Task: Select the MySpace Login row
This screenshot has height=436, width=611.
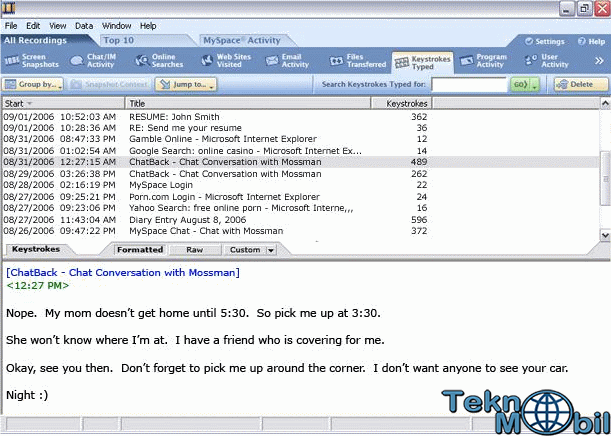Action: (x=300, y=185)
